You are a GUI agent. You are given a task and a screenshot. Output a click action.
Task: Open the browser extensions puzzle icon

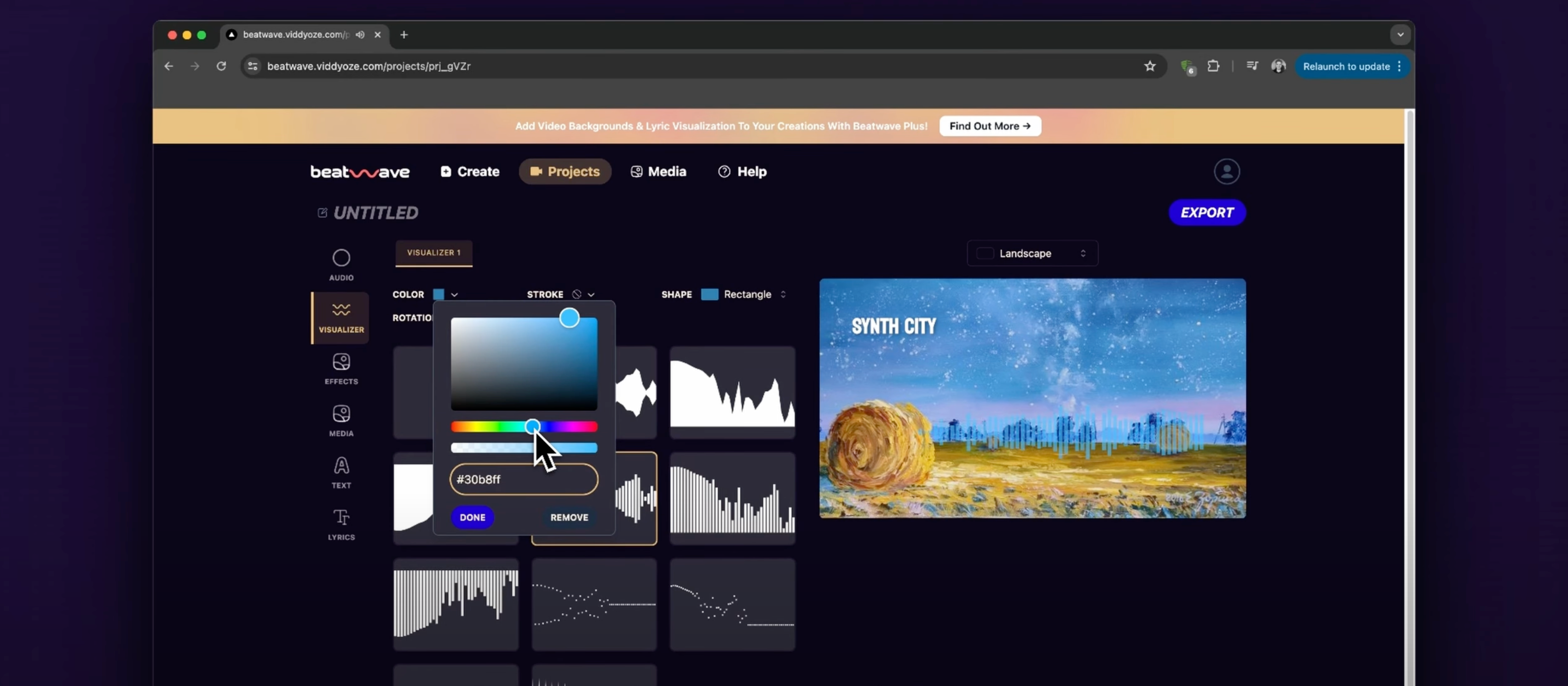click(x=1213, y=66)
